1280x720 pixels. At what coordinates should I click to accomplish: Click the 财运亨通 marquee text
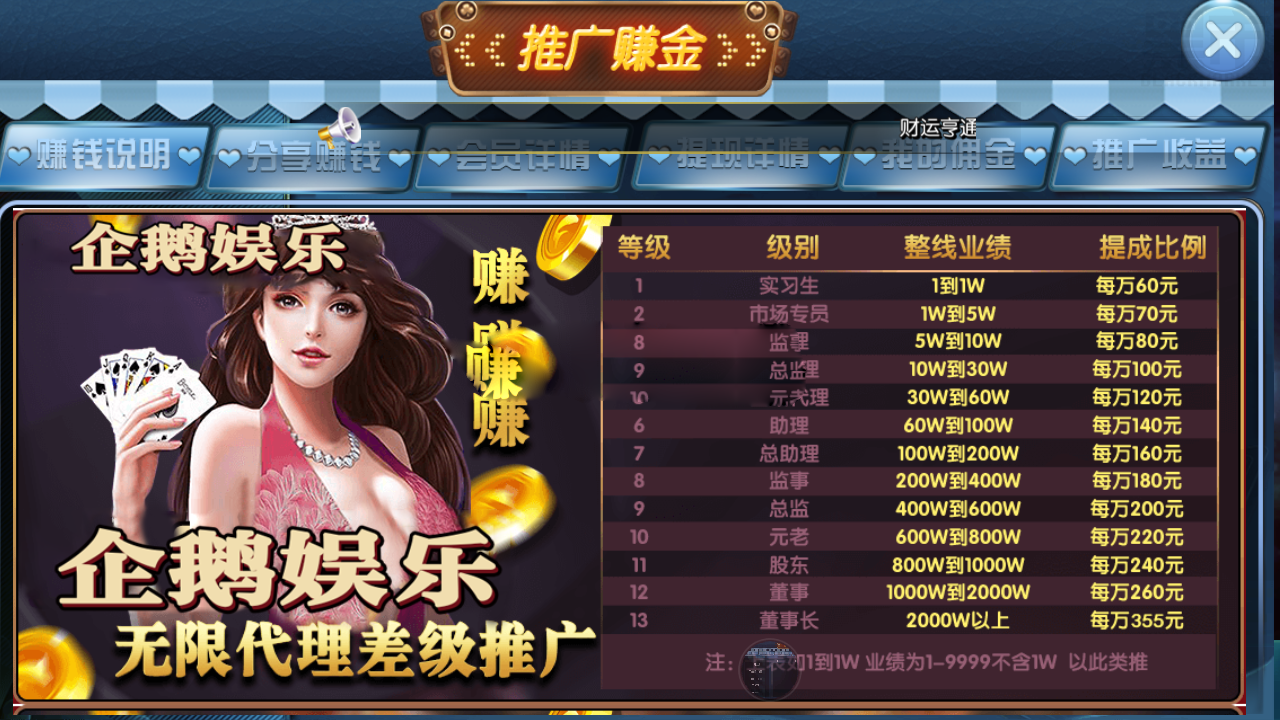[938, 128]
